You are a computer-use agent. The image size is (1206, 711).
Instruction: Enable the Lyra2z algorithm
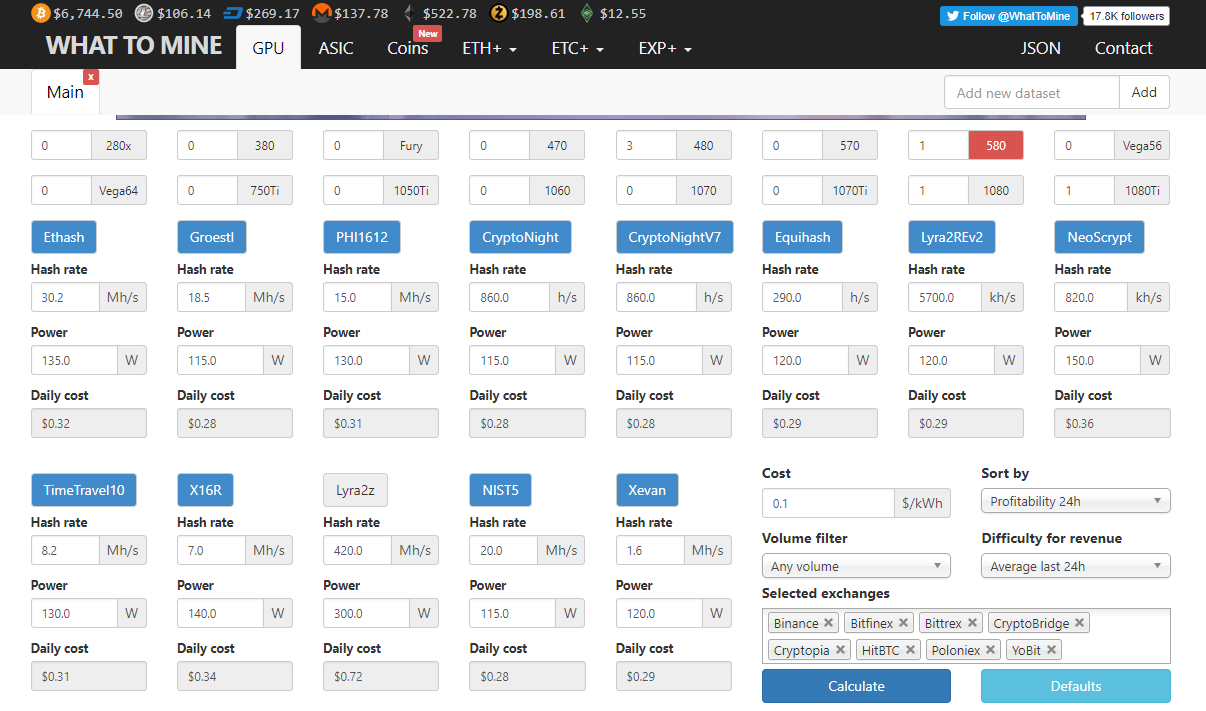(x=355, y=490)
